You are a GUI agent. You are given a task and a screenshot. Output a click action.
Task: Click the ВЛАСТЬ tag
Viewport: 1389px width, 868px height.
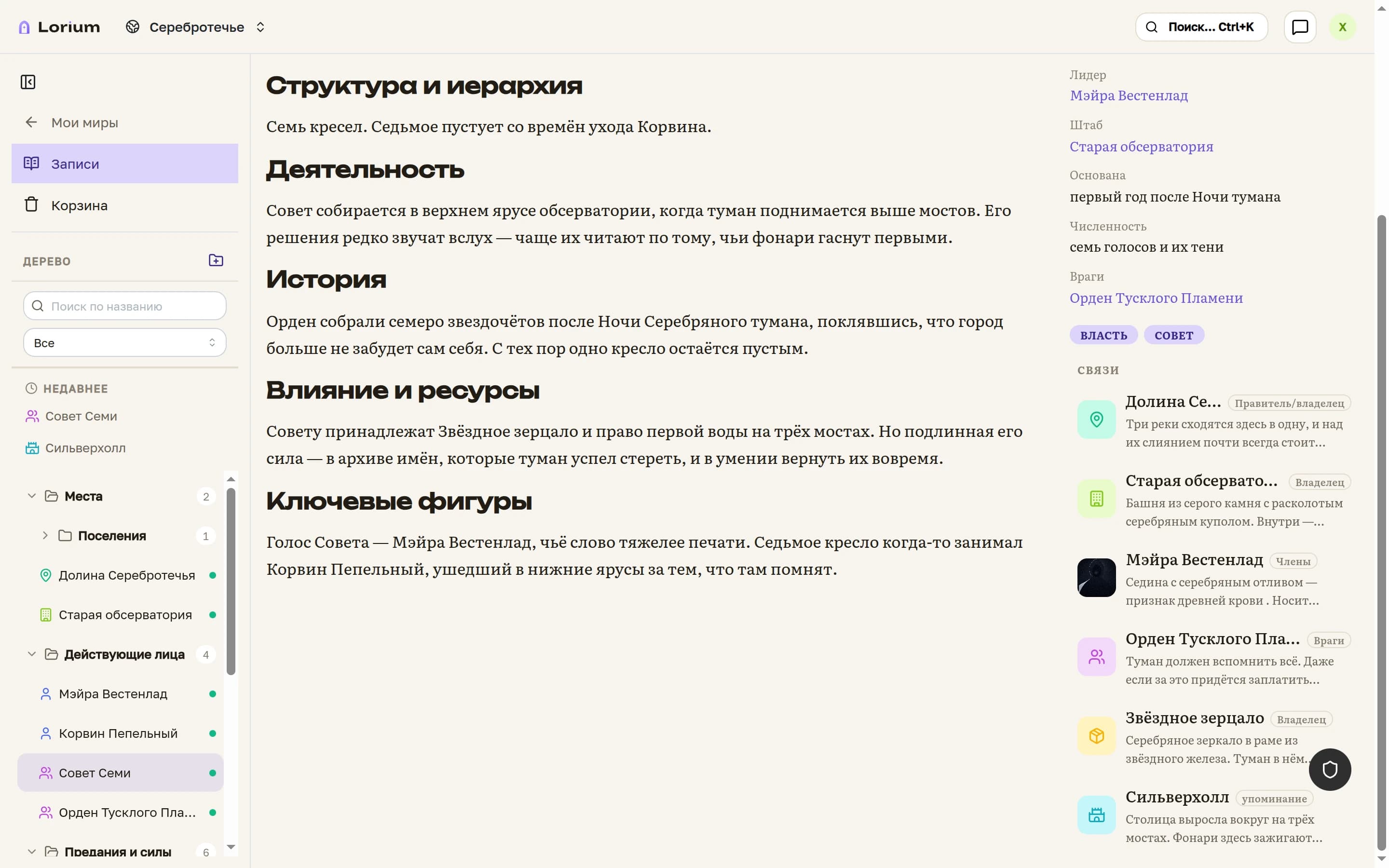1103,335
